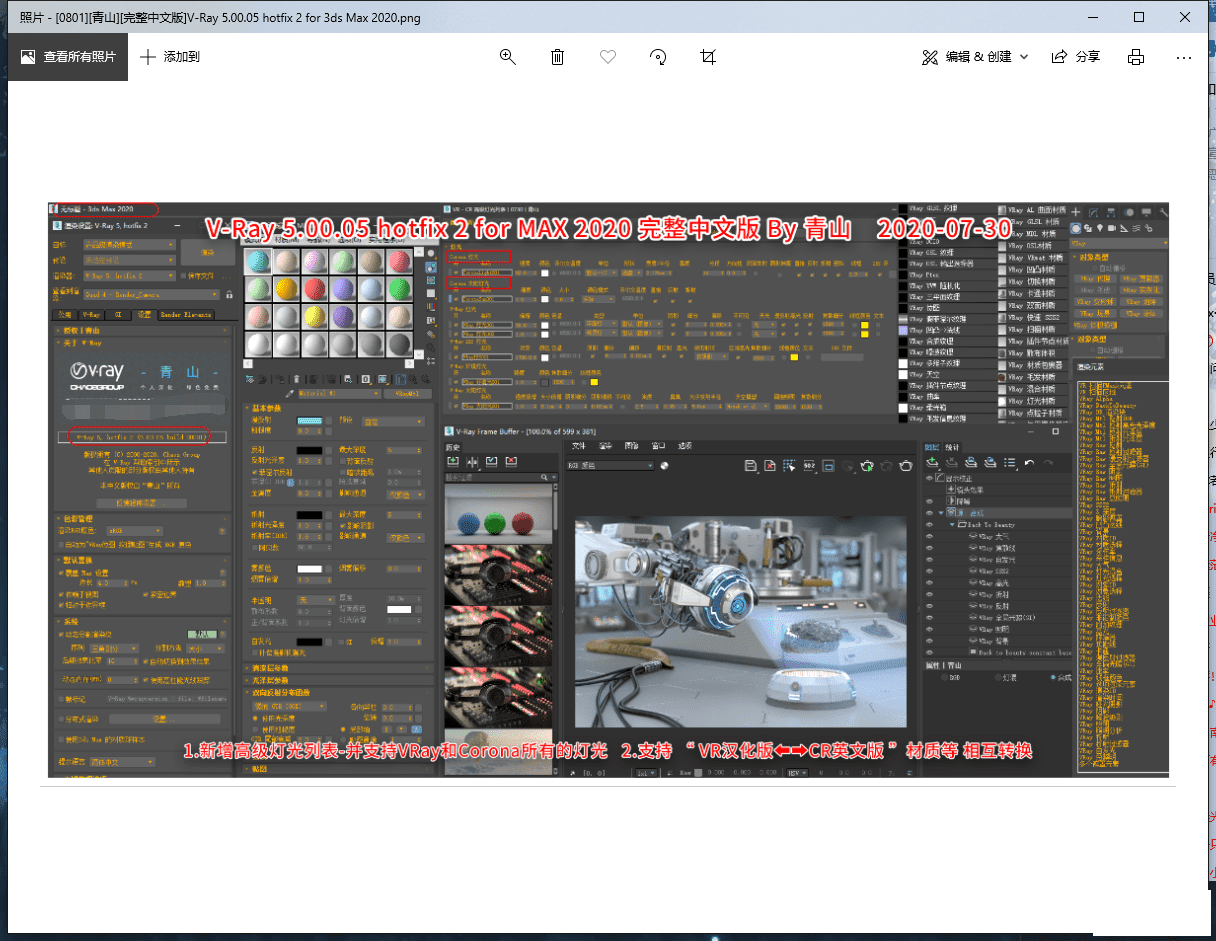Open the 窗口 menu in V-Ray Frame Buffer
Viewport: 1216px width, 941px height.
point(658,446)
